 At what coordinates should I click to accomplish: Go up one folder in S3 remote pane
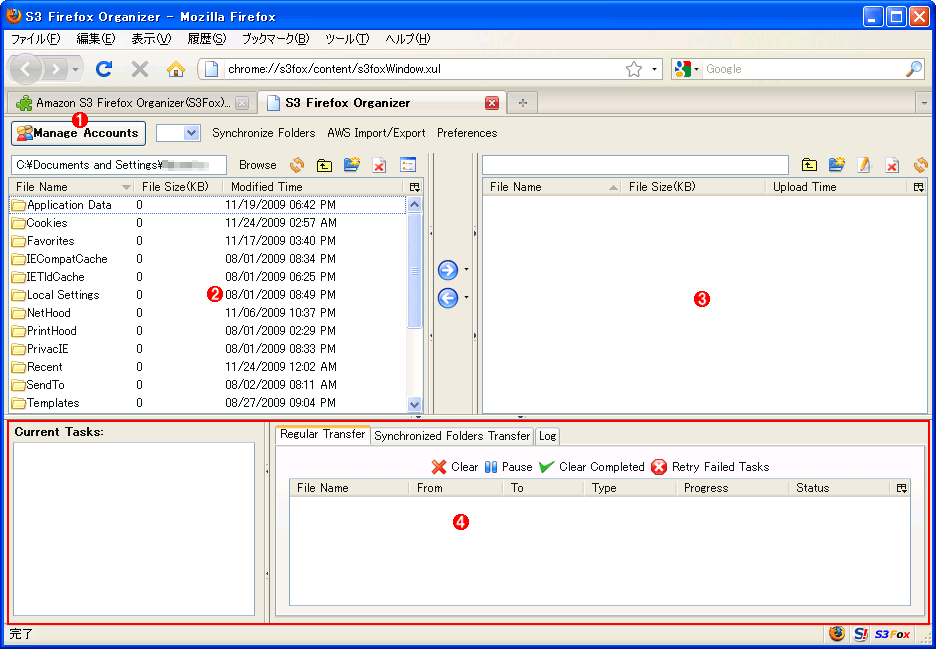pyautogui.click(x=809, y=165)
